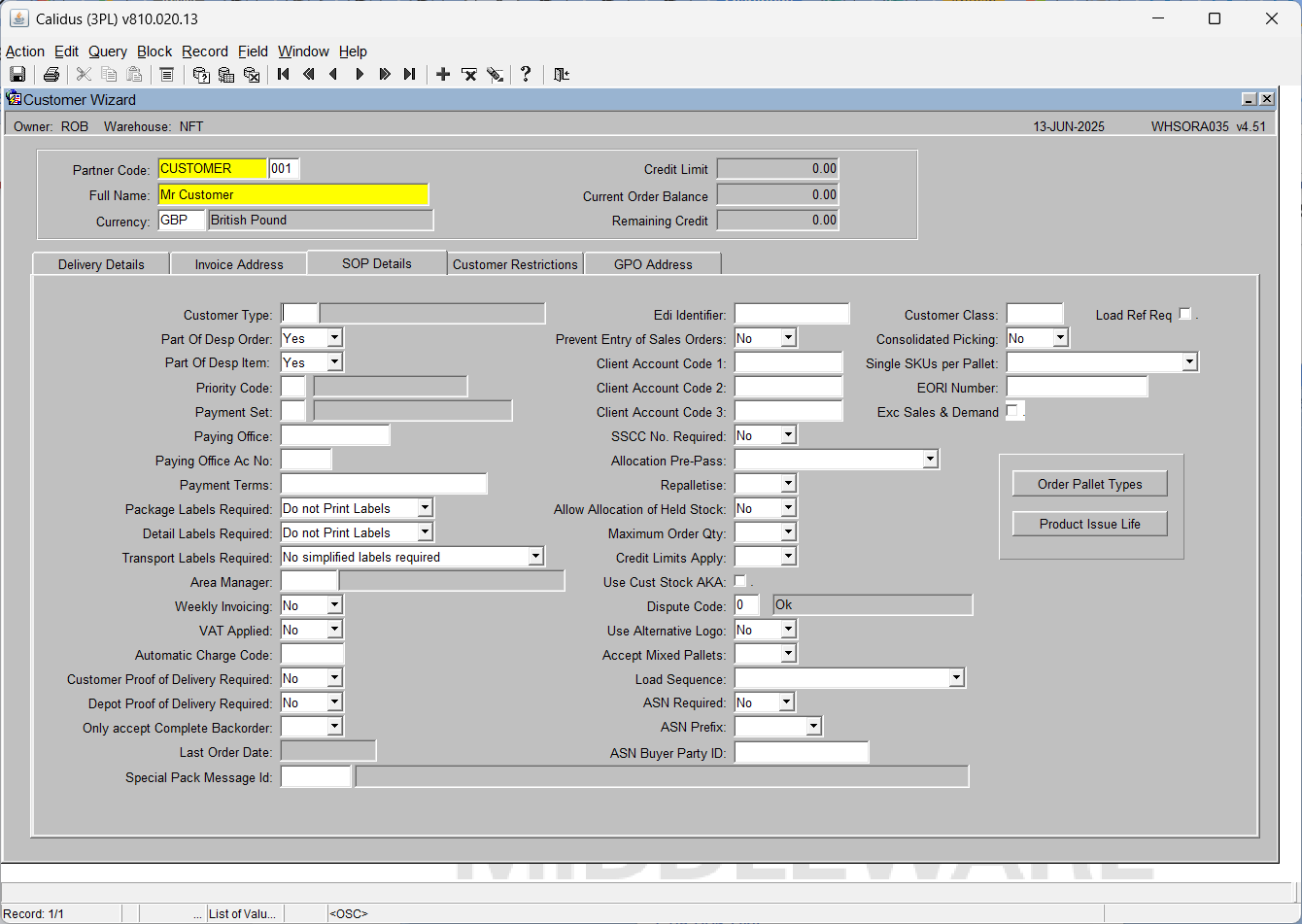The image size is (1302, 924).
Task: Open the Action menu
Action: coord(25,51)
